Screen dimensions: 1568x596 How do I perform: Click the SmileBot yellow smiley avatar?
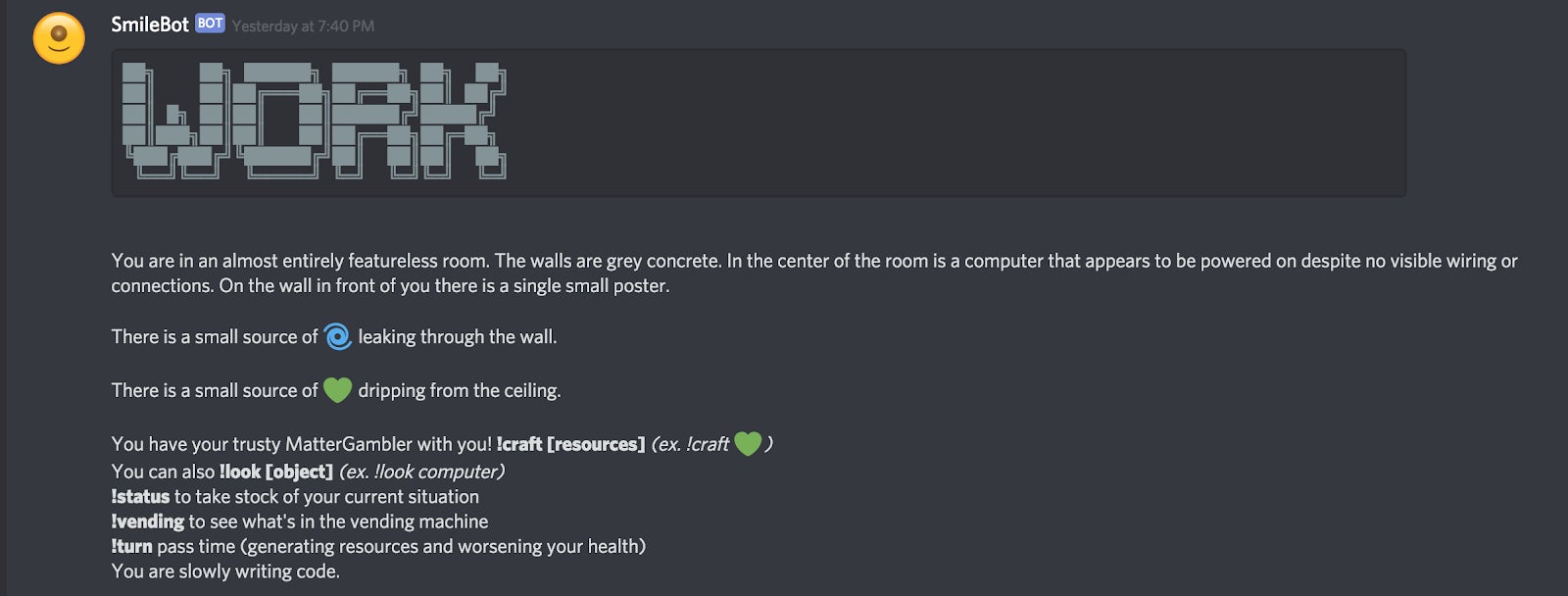59,38
